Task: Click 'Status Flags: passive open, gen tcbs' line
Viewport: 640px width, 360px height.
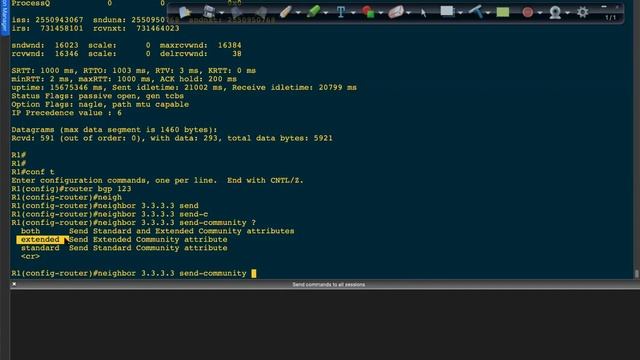Action: [98, 96]
